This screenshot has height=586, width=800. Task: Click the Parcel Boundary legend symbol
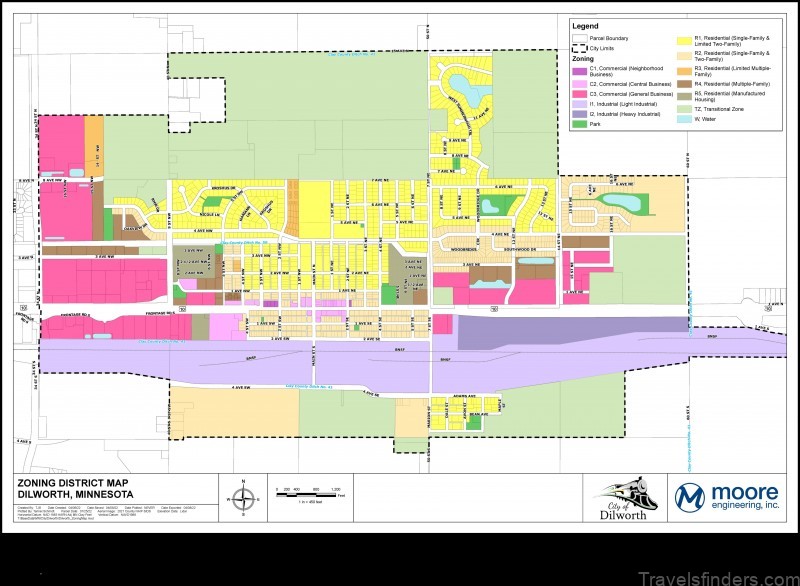pyautogui.click(x=580, y=39)
